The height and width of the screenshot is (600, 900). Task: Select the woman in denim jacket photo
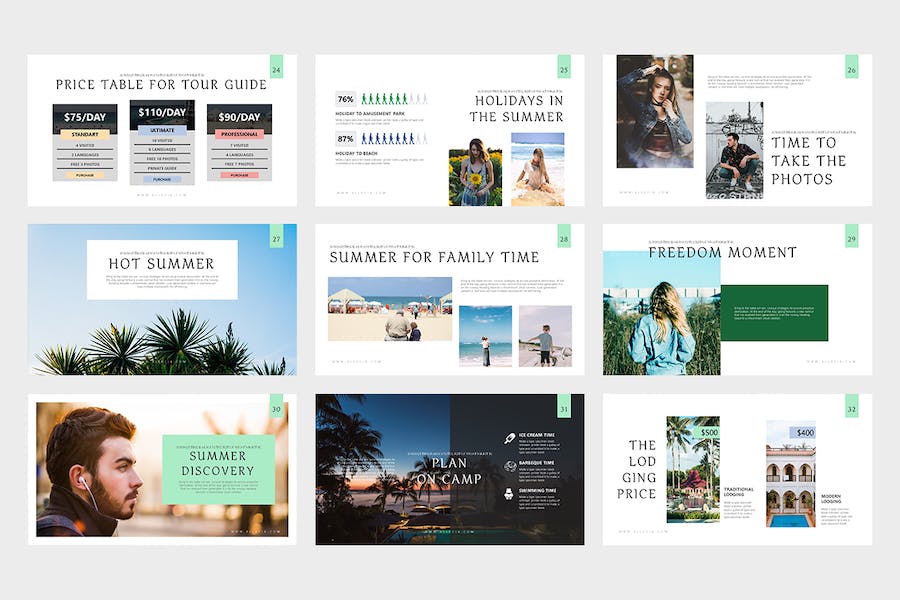[655, 111]
